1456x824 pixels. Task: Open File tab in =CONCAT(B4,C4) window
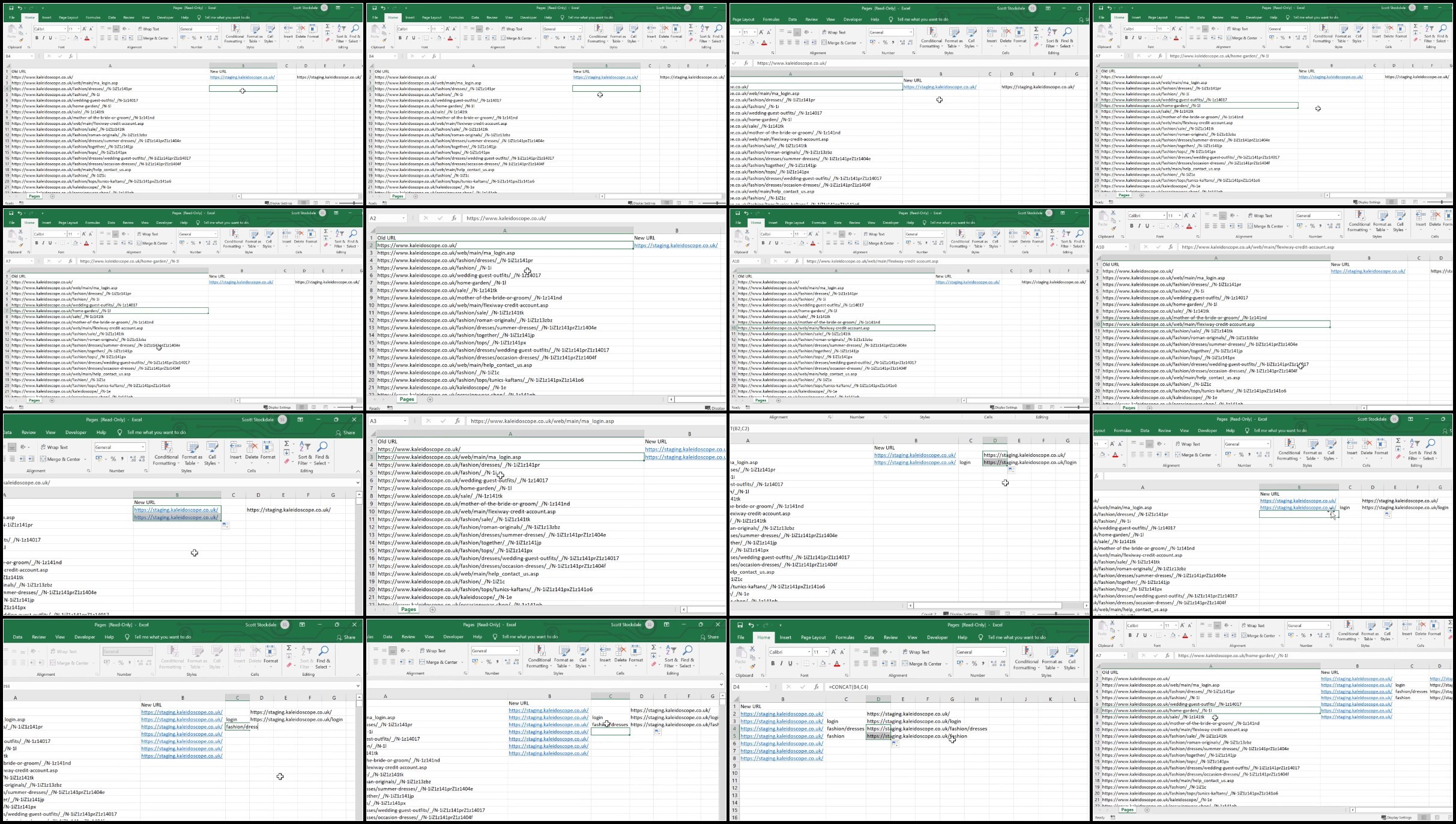(x=741, y=637)
